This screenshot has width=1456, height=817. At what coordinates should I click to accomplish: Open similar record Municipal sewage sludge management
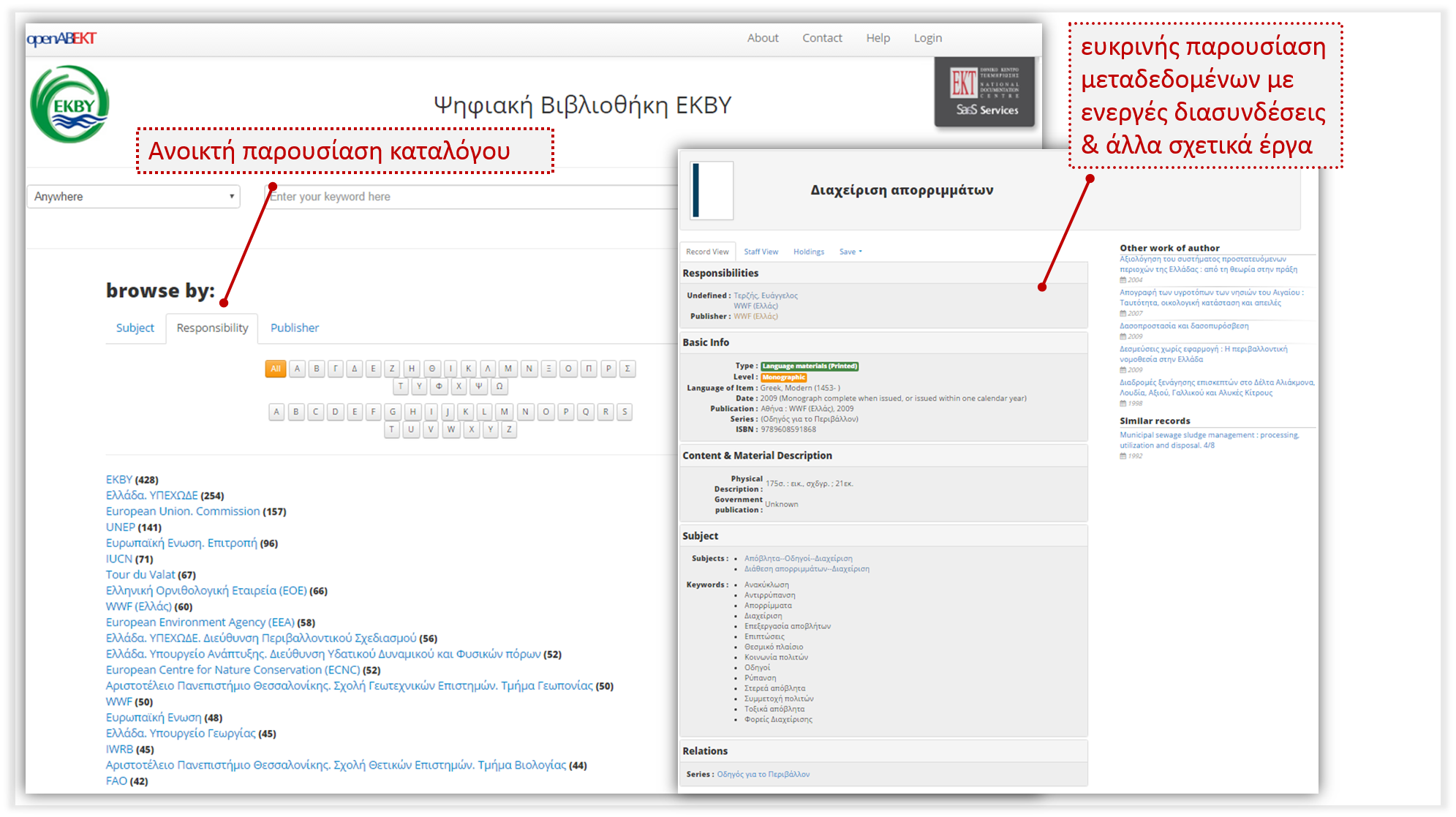coord(1210,440)
